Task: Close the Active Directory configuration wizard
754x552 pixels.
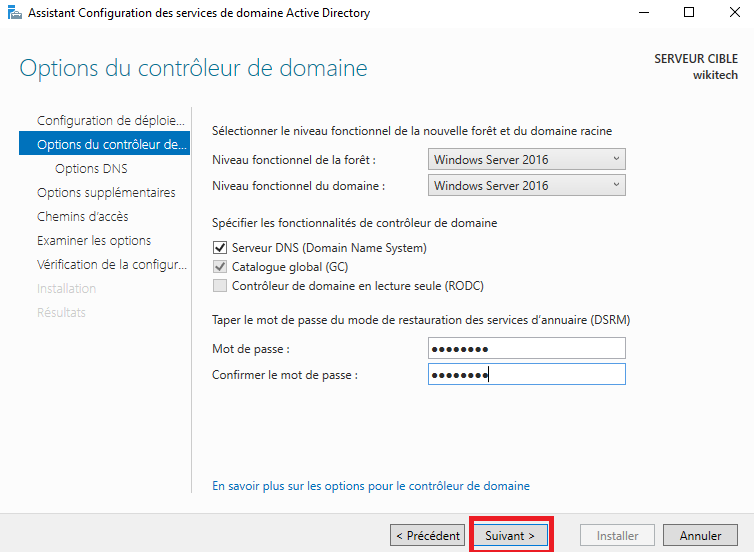Action: tap(732, 13)
